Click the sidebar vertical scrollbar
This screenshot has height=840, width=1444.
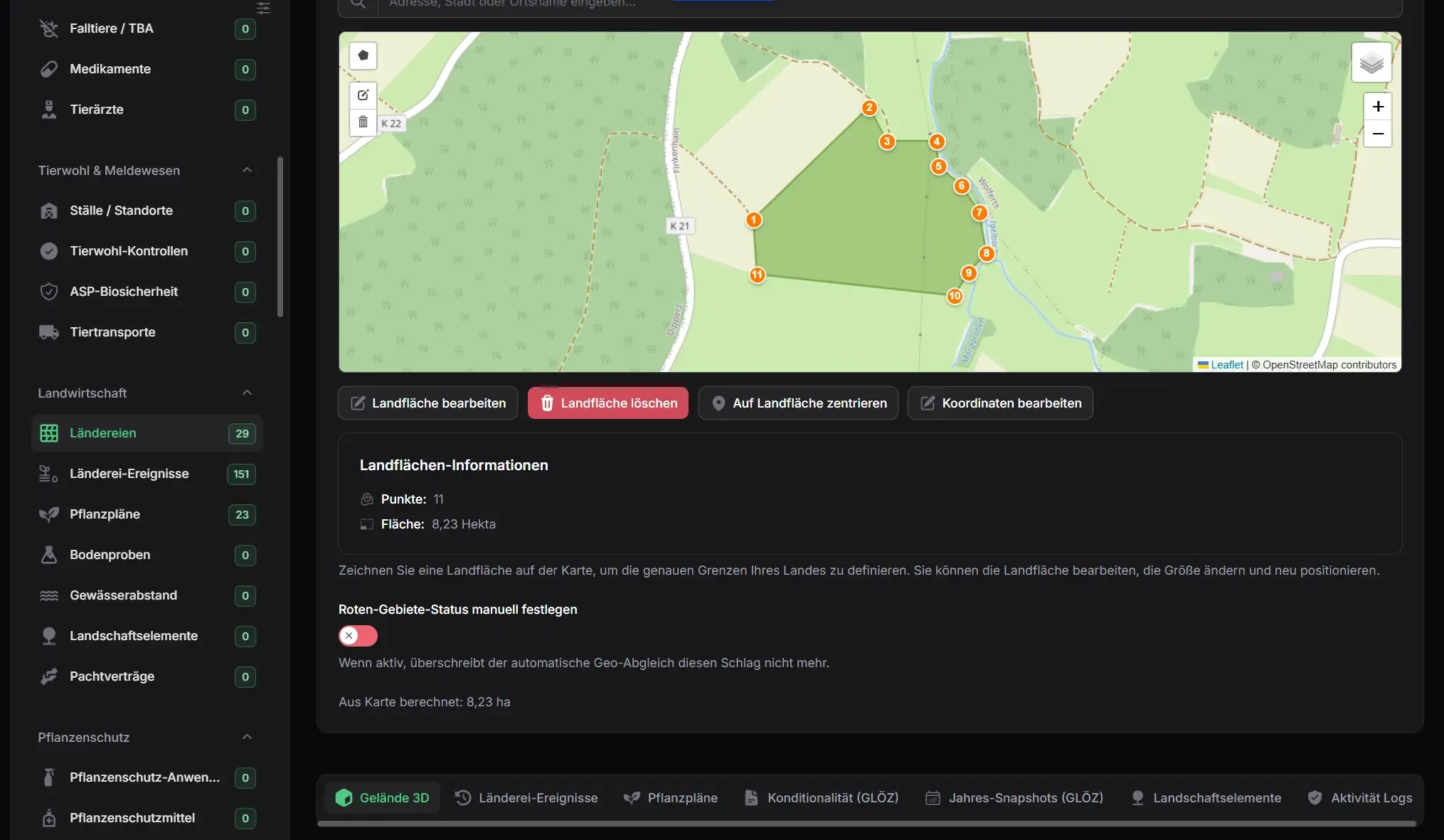280,236
